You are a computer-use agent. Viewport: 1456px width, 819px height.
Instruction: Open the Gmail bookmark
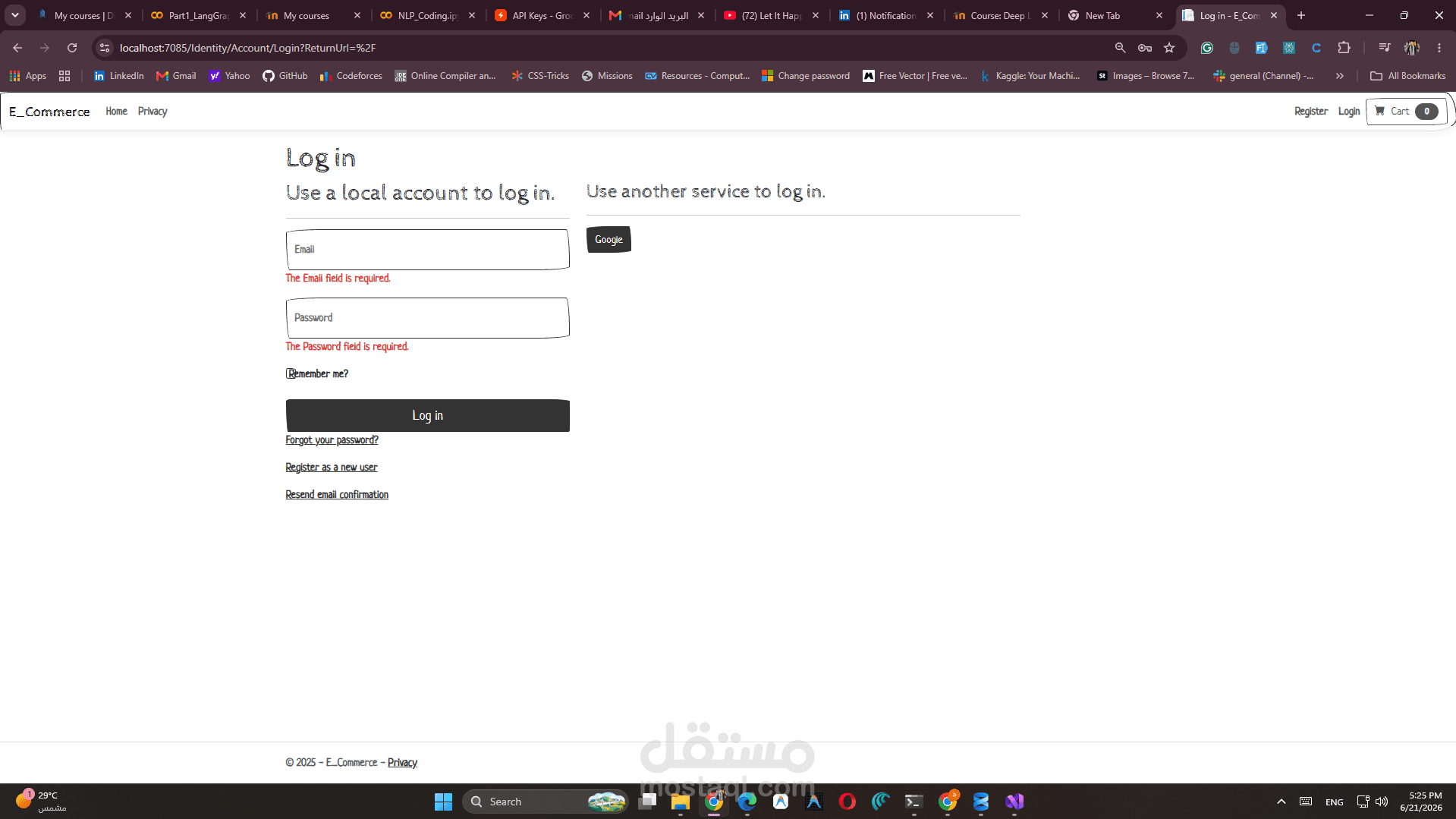tap(176, 76)
